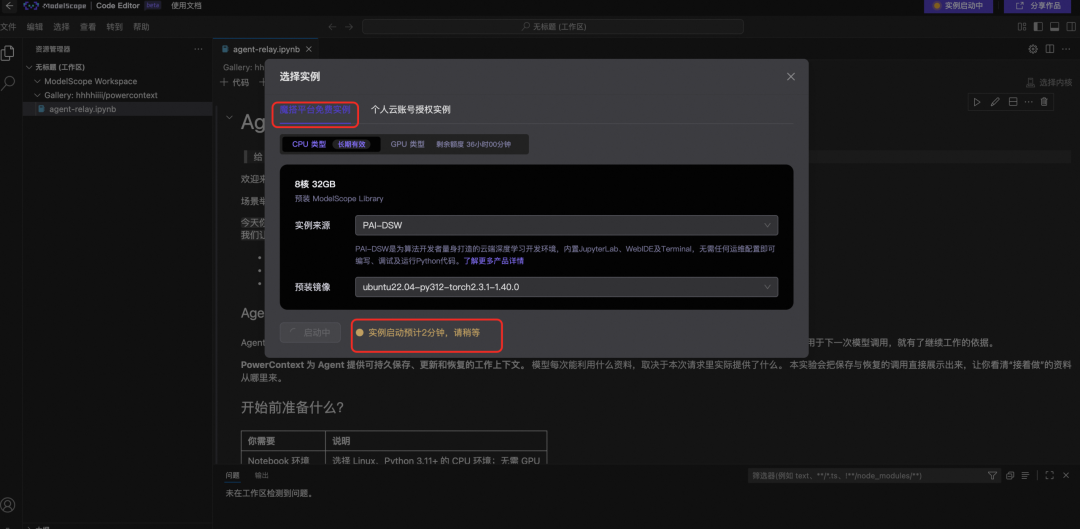Click the filter funnel icon in problems panel

tap(992, 475)
